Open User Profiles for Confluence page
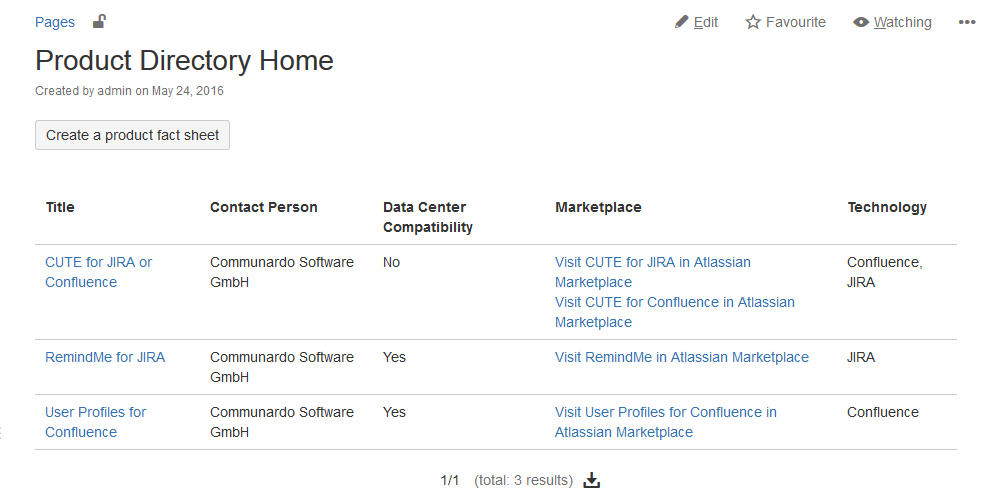The width and height of the screenshot is (995, 504). [95, 422]
